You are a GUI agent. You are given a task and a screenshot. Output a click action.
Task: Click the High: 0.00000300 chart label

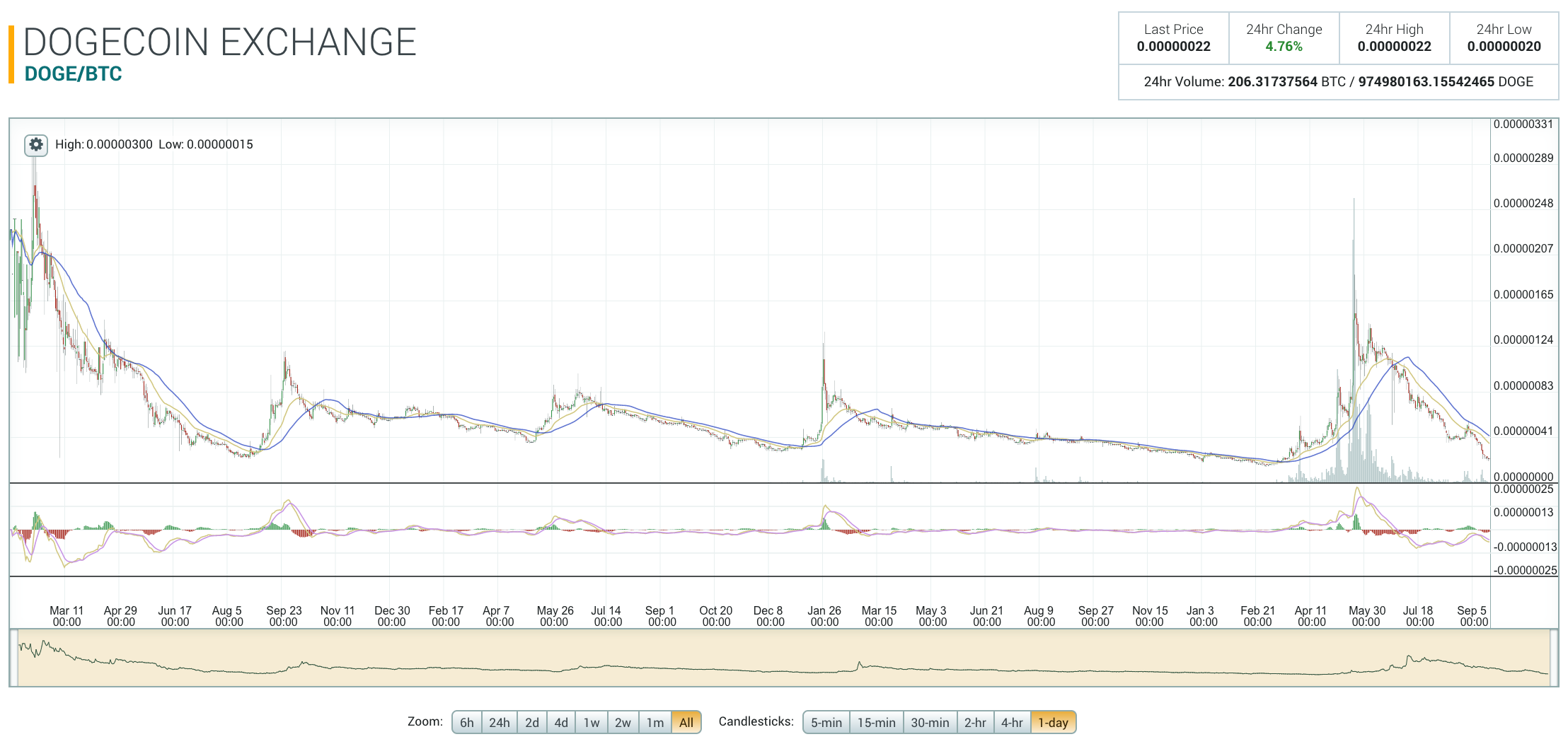click(104, 144)
